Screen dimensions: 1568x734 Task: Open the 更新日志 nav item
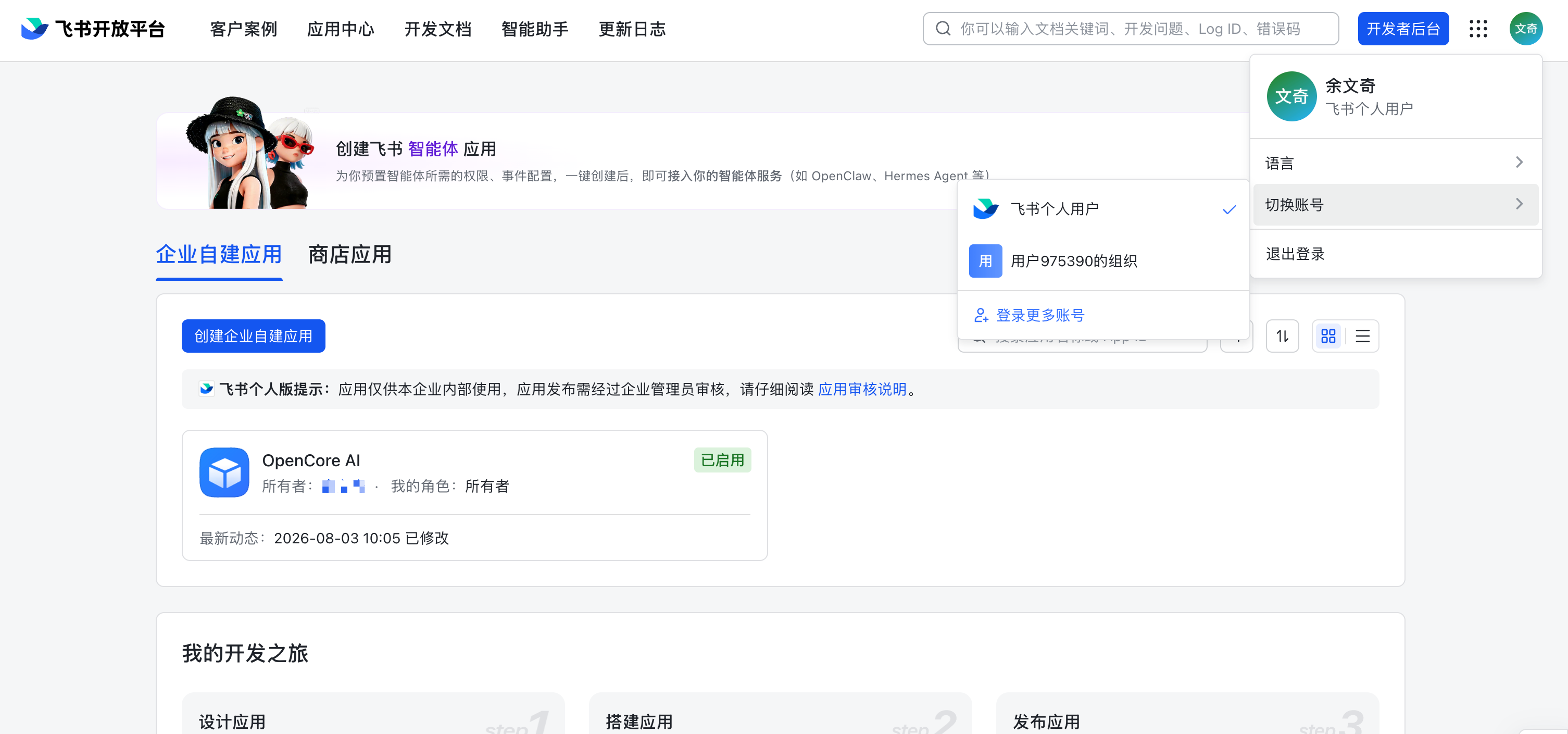tap(632, 29)
